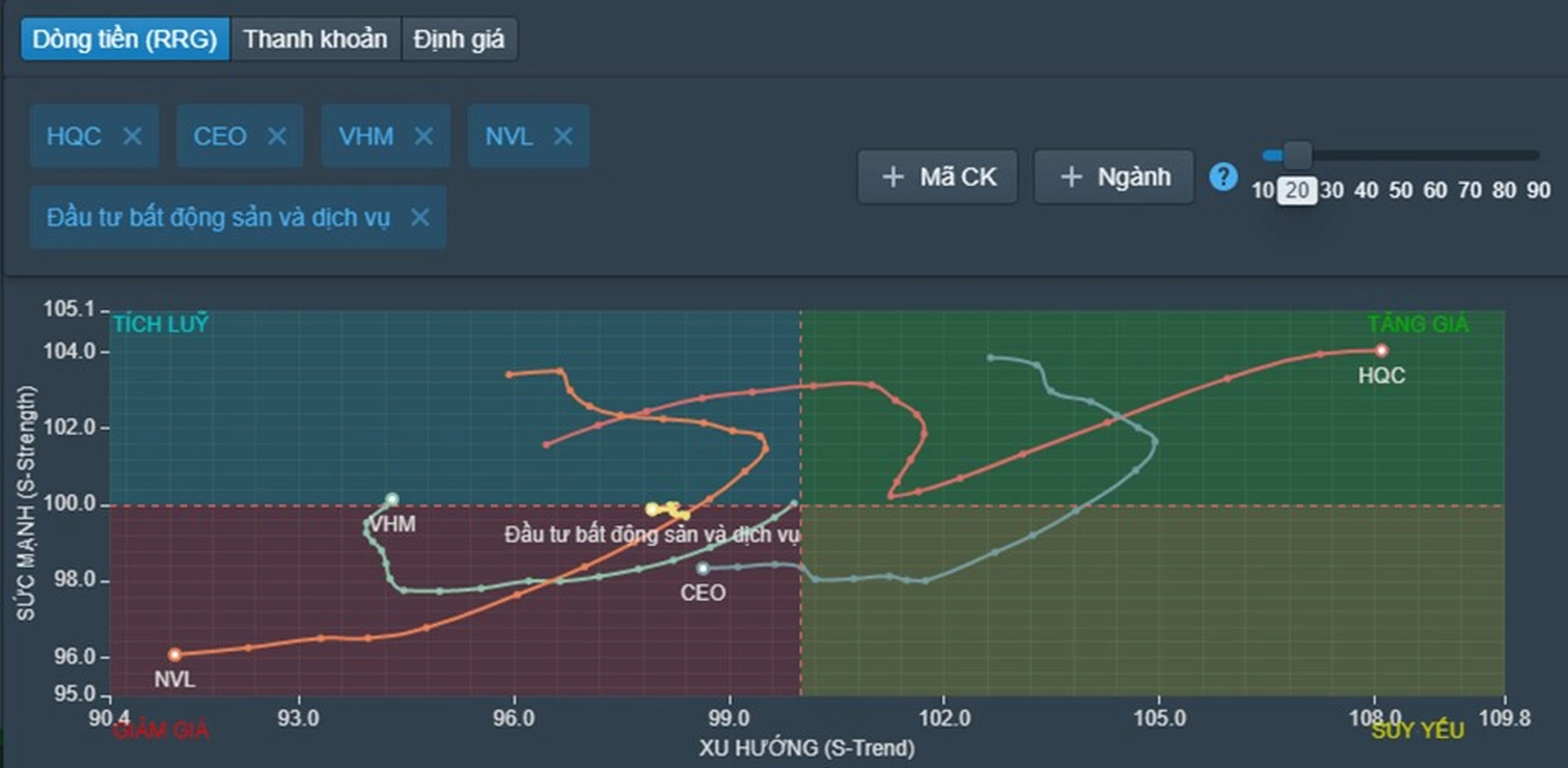Remove the CEO ticker tag

[x=278, y=136]
